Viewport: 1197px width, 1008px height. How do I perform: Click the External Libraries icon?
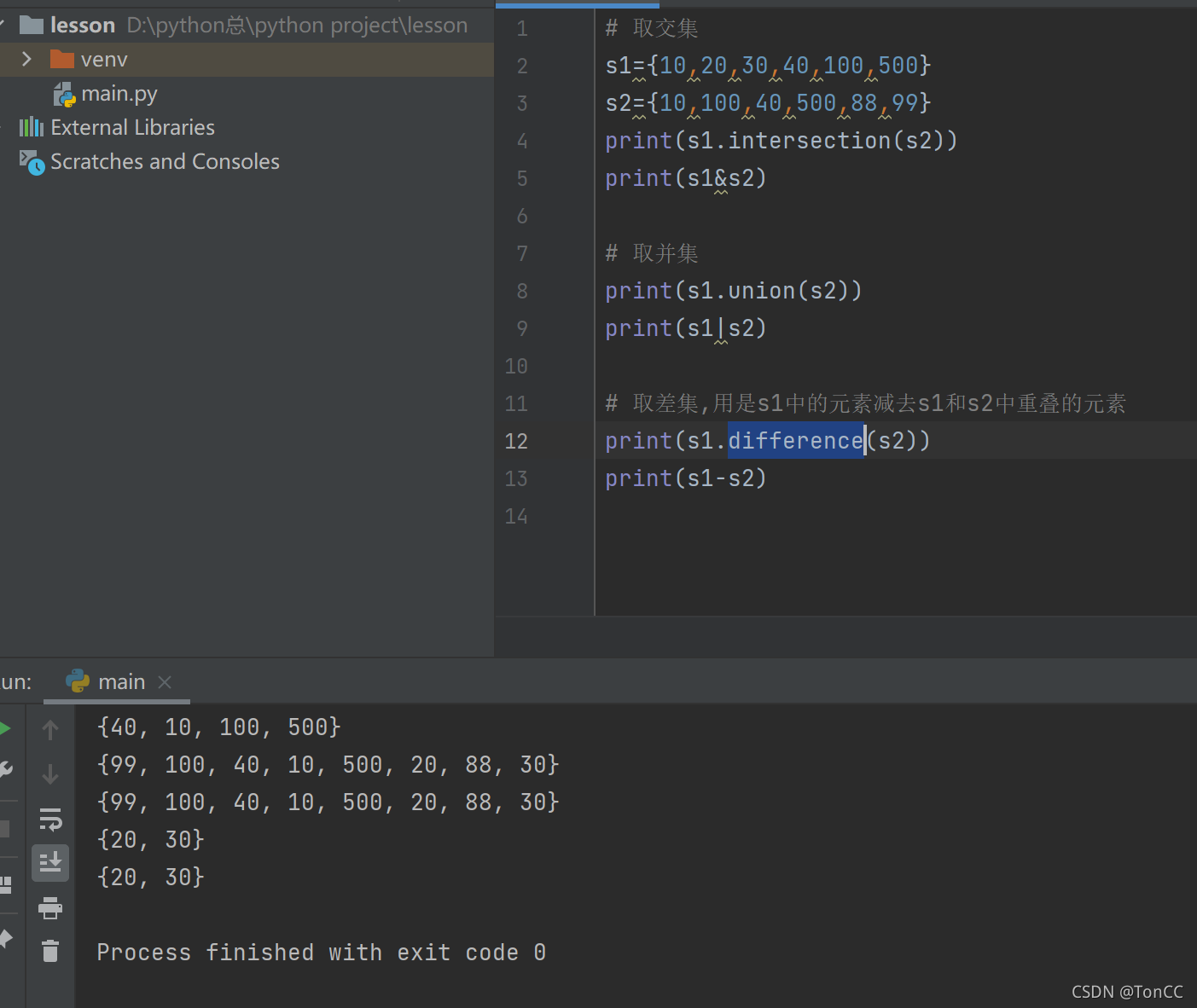(x=32, y=127)
